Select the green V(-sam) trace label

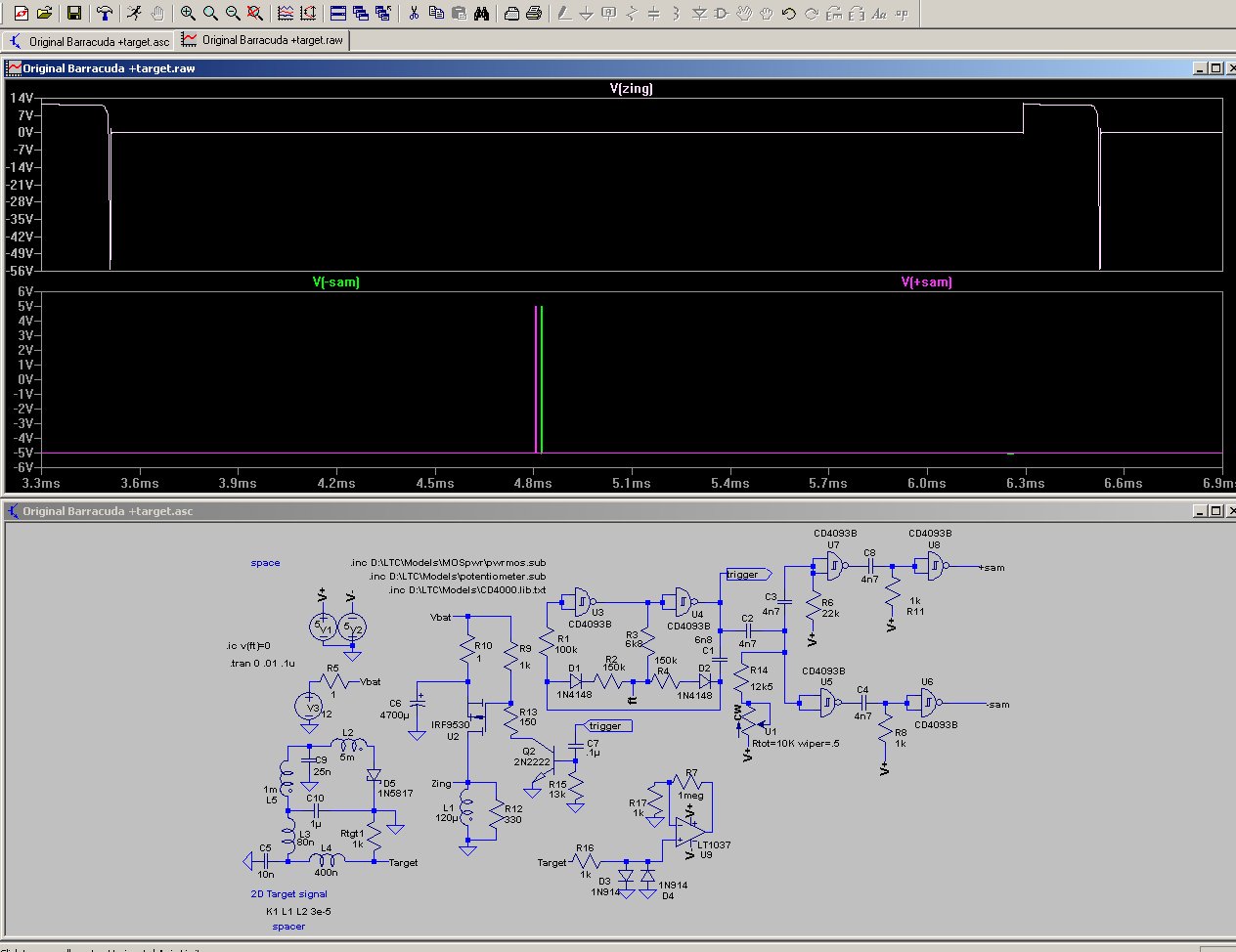336,282
